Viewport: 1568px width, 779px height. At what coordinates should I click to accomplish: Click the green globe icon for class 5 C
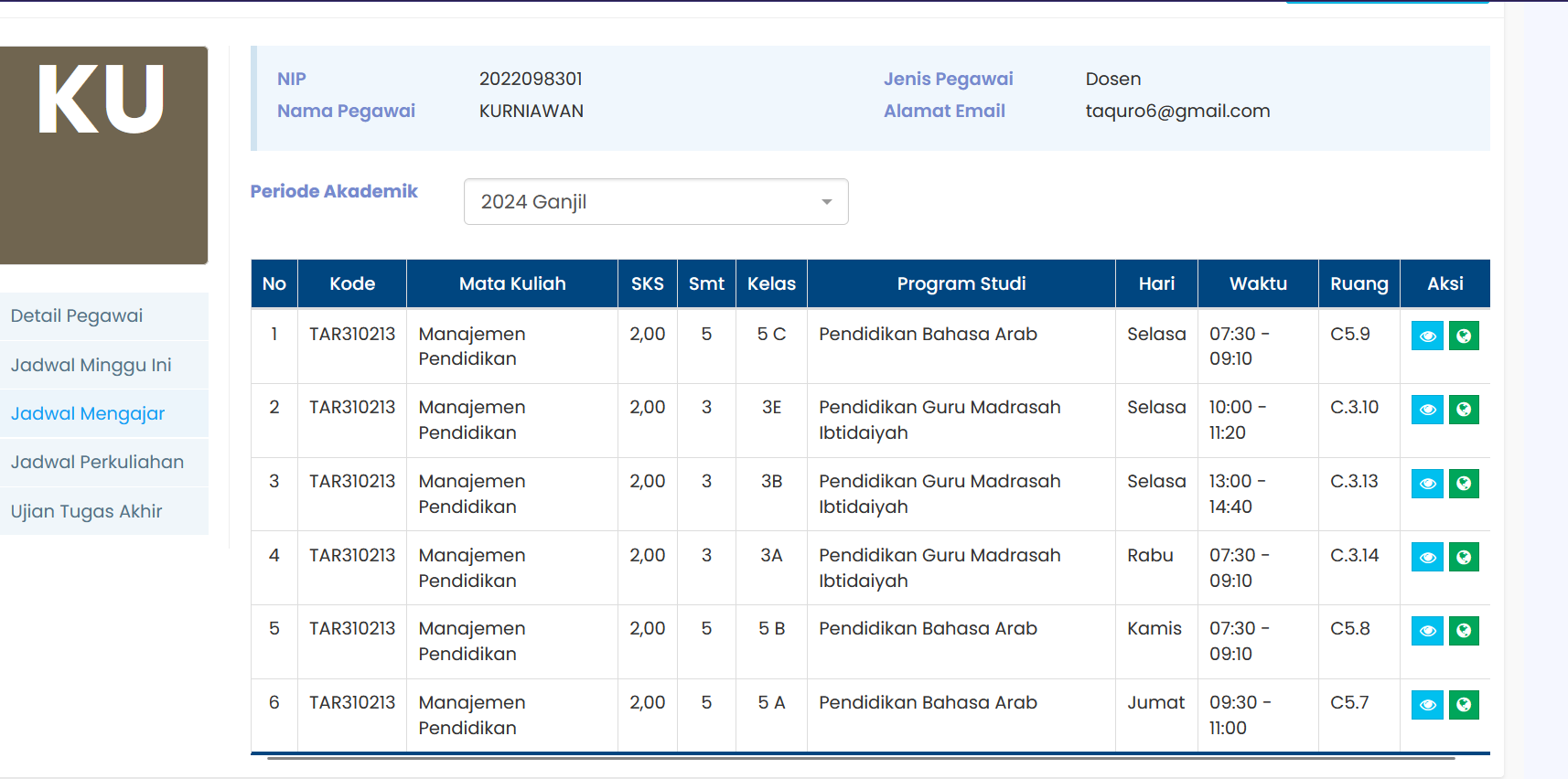[x=1464, y=336]
